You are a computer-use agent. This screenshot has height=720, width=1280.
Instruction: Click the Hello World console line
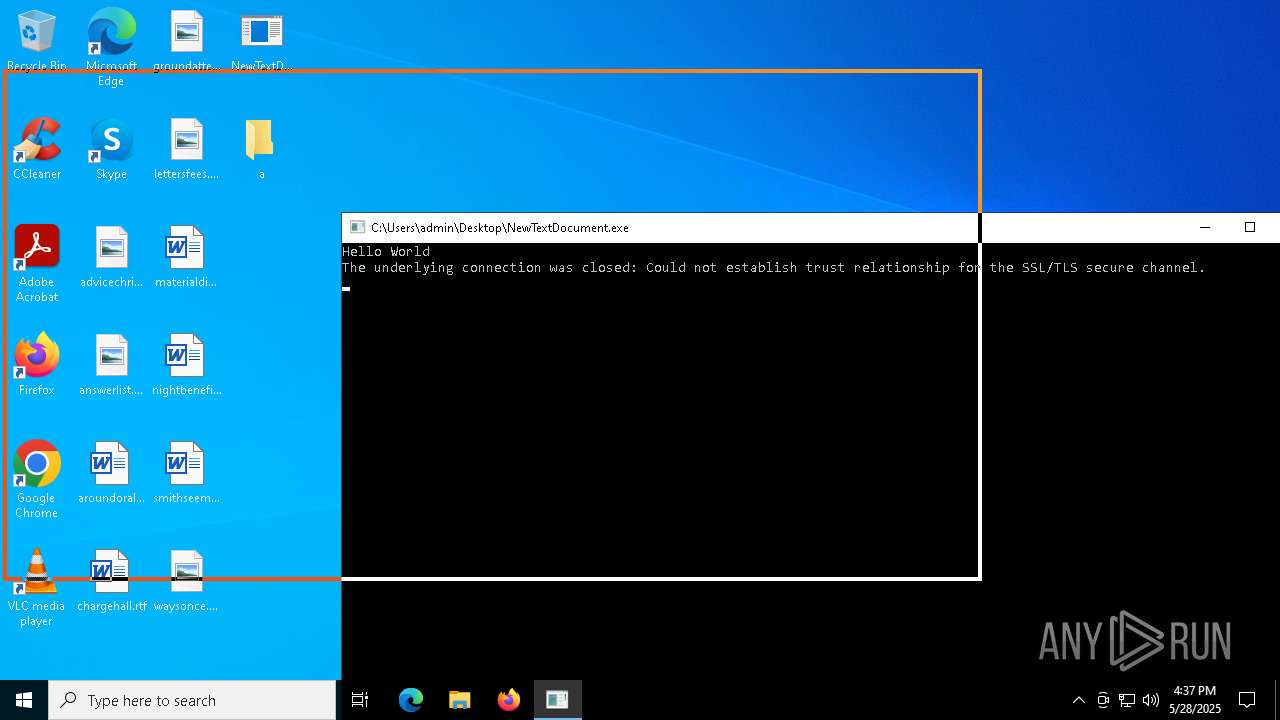(386, 252)
